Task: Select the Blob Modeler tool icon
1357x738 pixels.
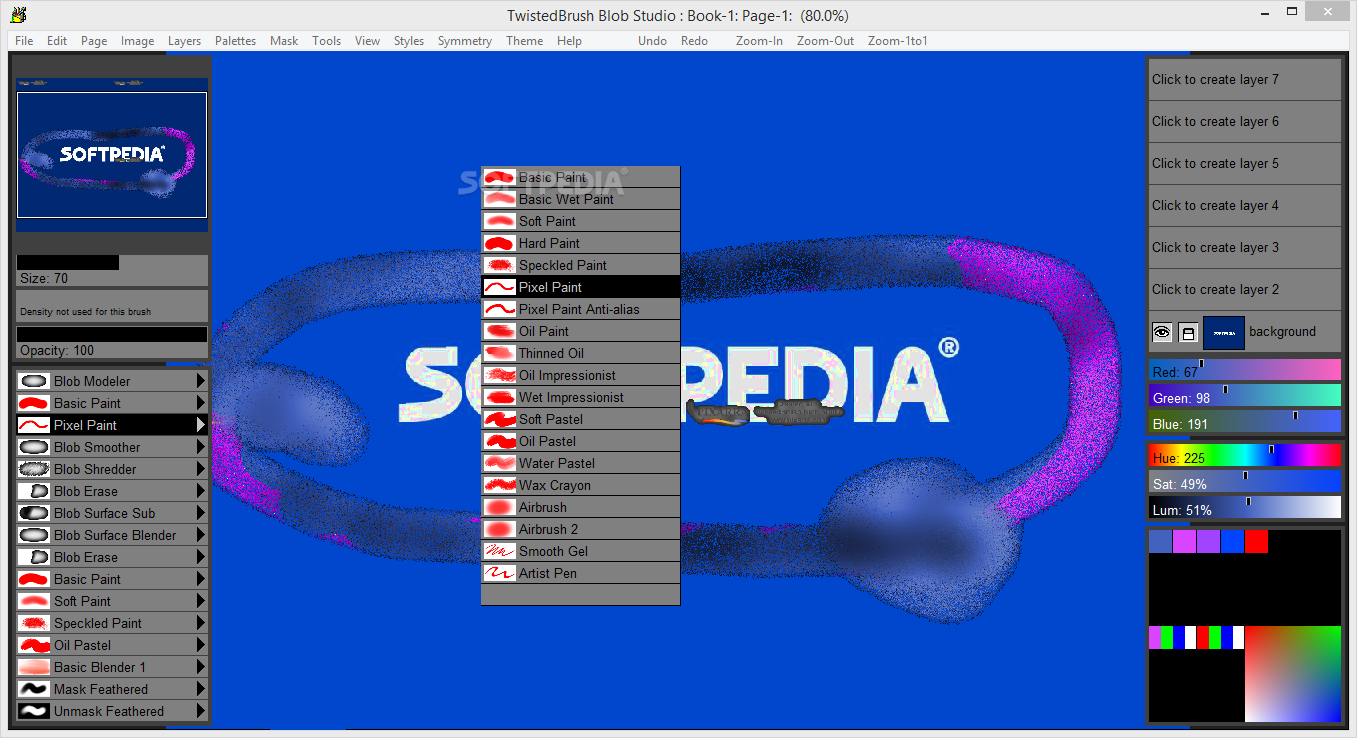Action: point(34,381)
